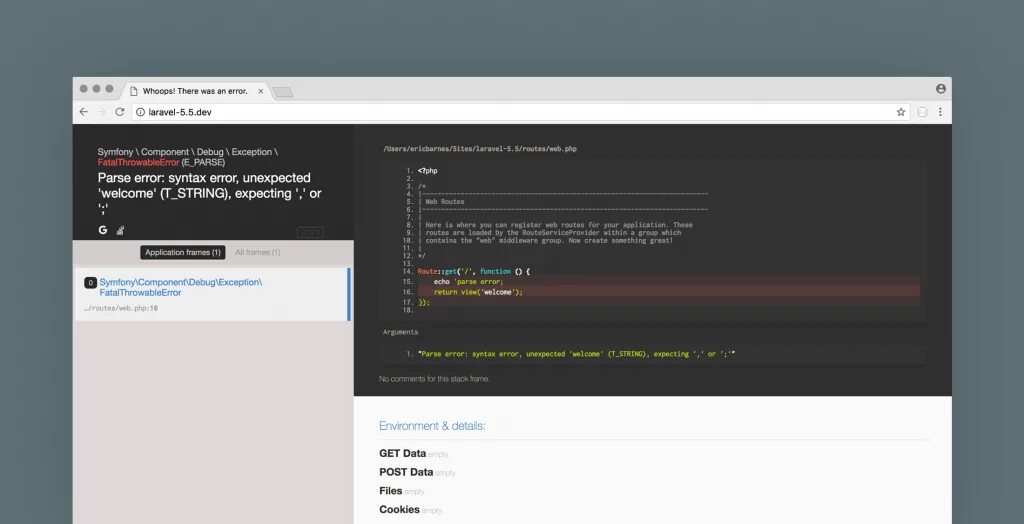Switch to Application frames (1) tab
This screenshot has height=524, width=1024.
pos(182,252)
